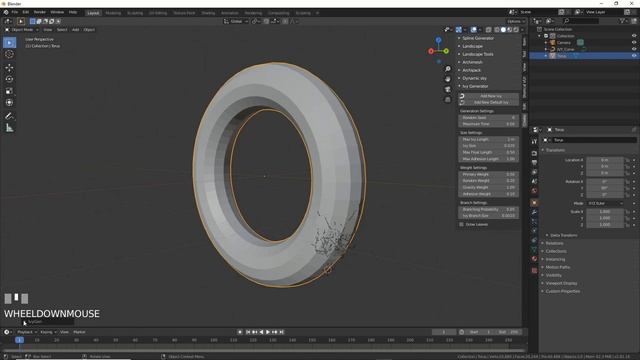This screenshot has width=640, height=360.
Task: Select the Move tool in left toolbar
Action: 9,68
